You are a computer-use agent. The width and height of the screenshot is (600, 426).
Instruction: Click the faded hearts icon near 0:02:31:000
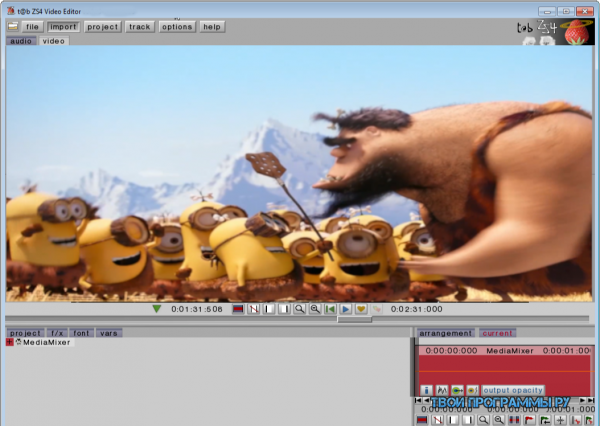[x=377, y=309]
